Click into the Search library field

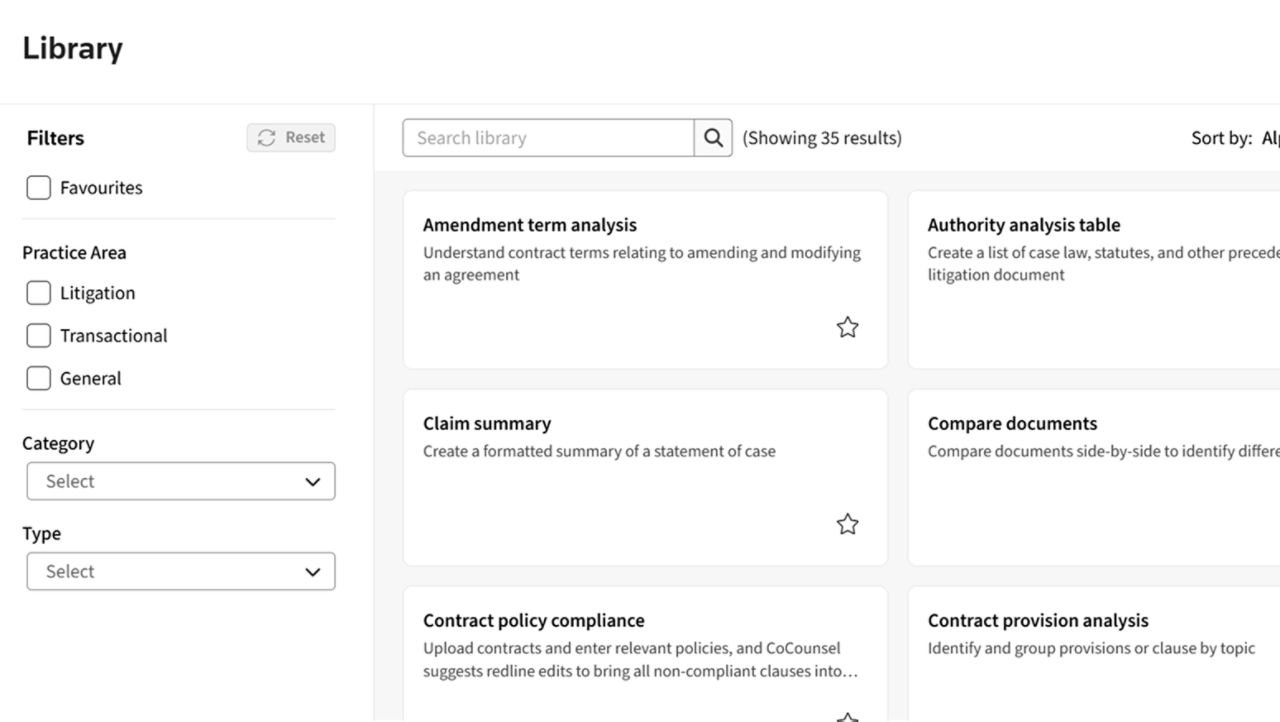[548, 138]
